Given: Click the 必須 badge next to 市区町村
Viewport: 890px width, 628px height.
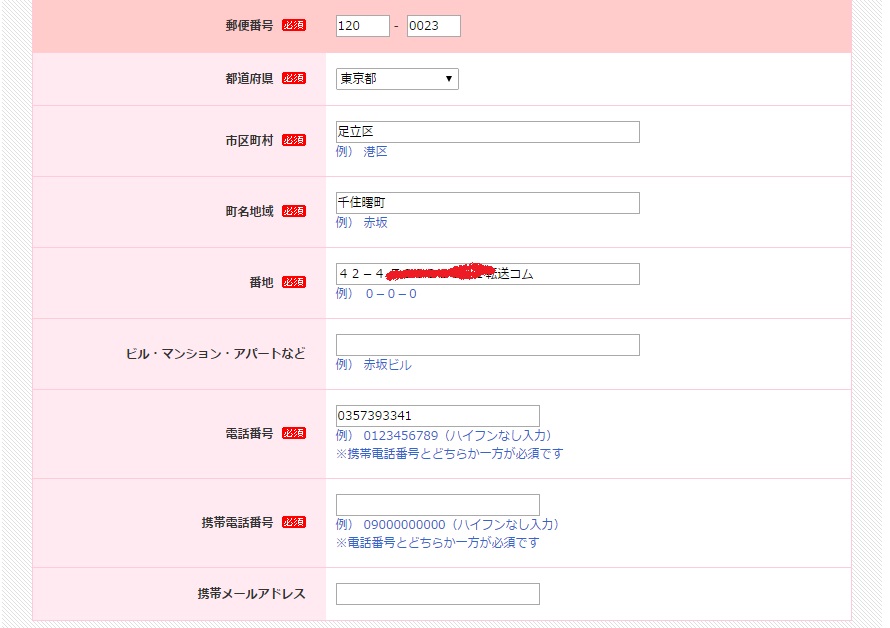Looking at the screenshot, I should (x=294, y=140).
